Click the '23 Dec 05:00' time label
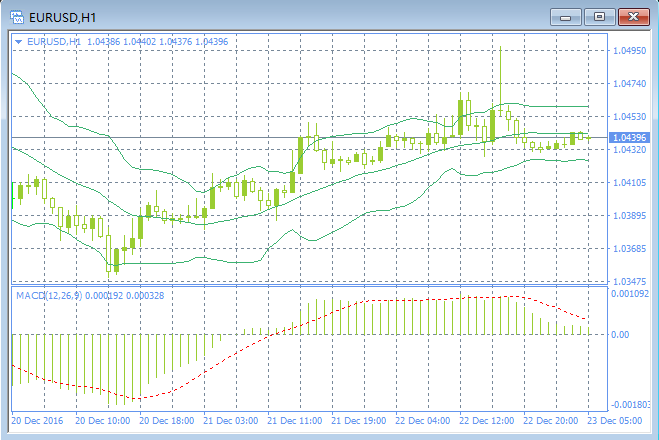Image resolution: width=659 pixels, height=440 pixels. click(x=614, y=421)
